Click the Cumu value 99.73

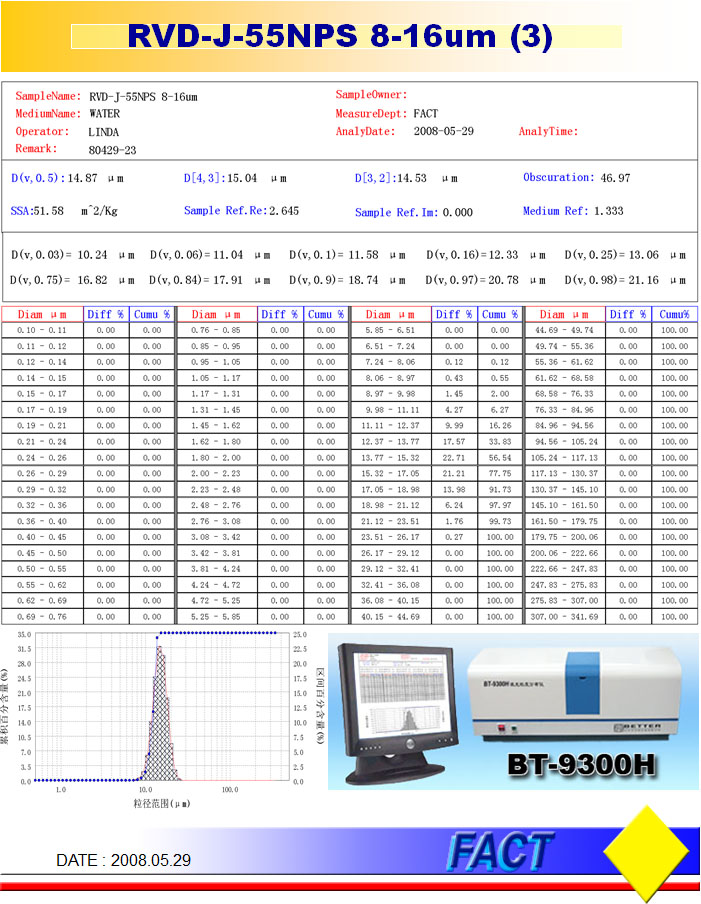(500, 521)
